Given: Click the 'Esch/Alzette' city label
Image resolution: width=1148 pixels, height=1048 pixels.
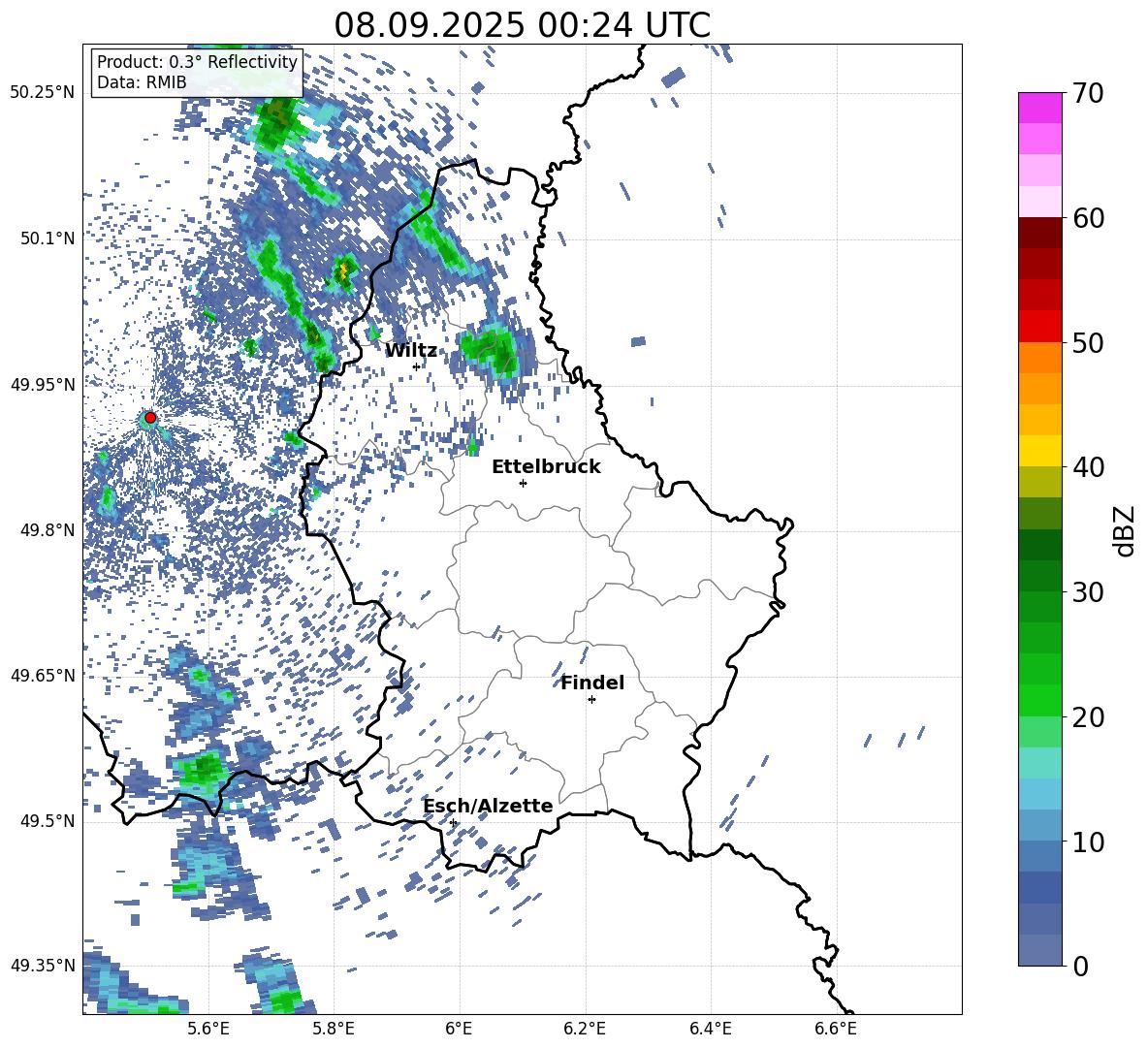Looking at the screenshot, I should point(488,806).
